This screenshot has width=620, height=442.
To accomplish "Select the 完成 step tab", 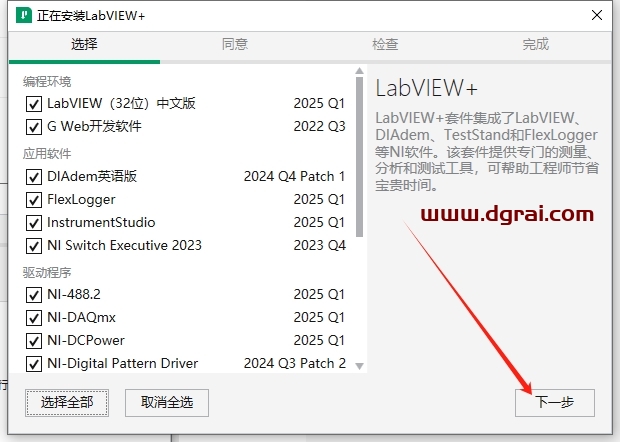I will coord(536,44).
